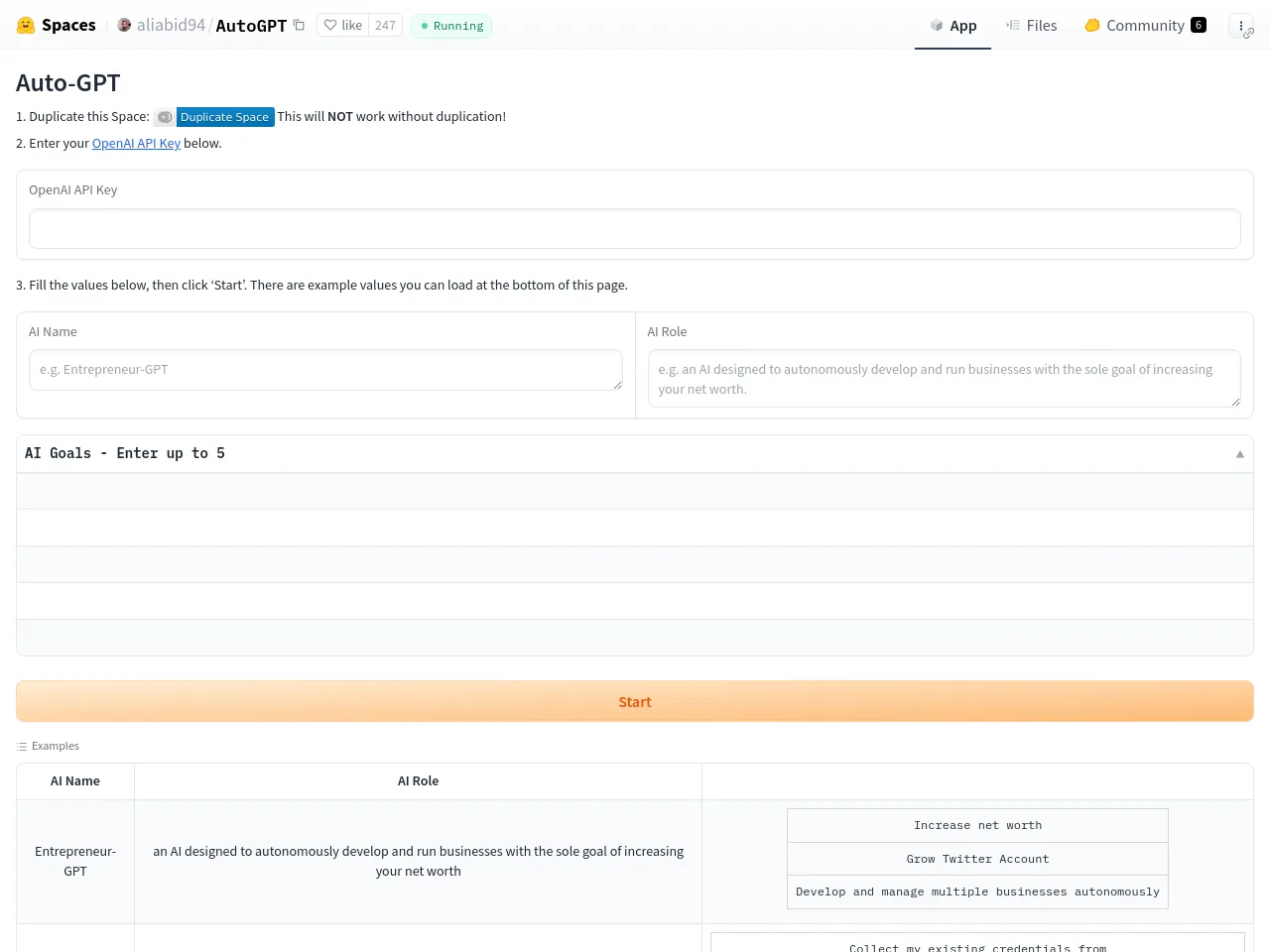The height and width of the screenshot is (952, 1270).
Task: Follow the OpenAI API Key link
Action: pyautogui.click(x=136, y=144)
